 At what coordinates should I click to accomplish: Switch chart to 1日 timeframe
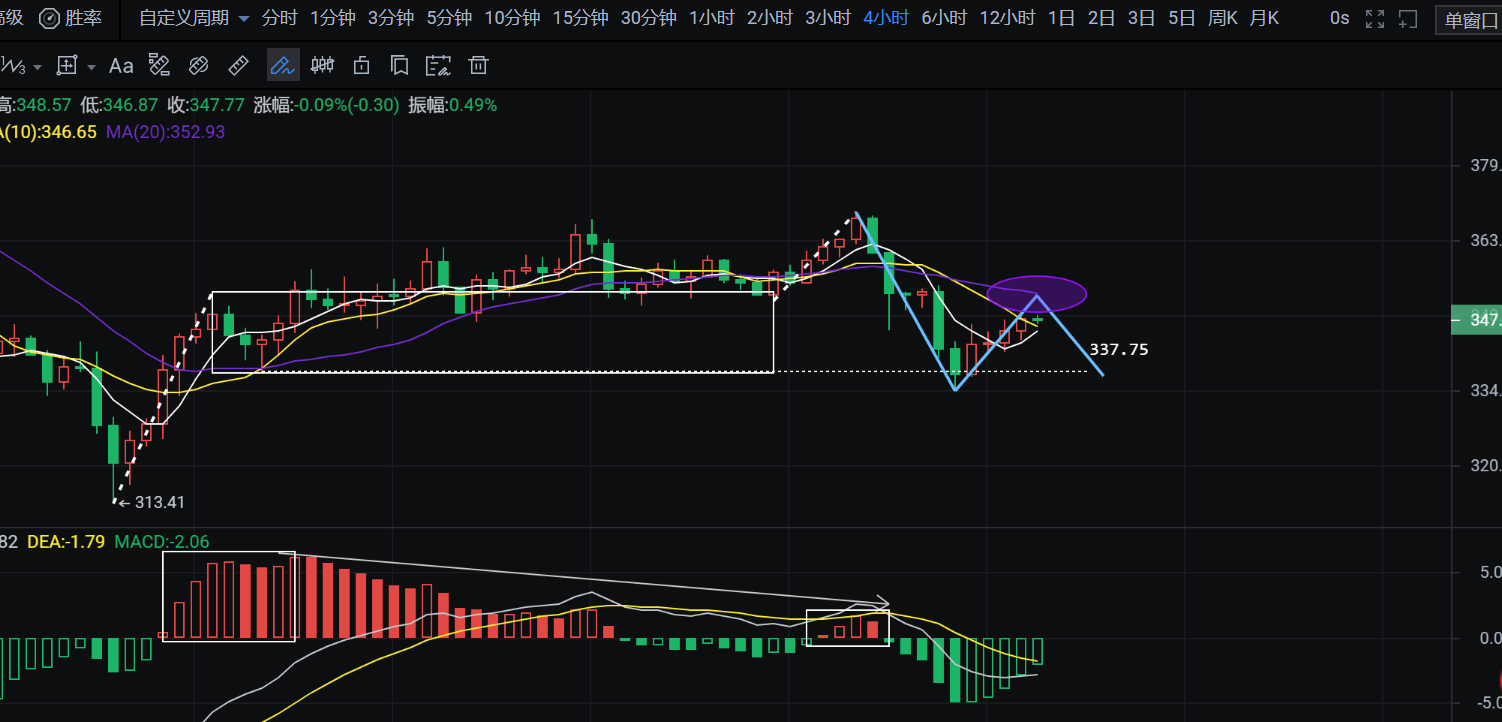(x=1061, y=18)
